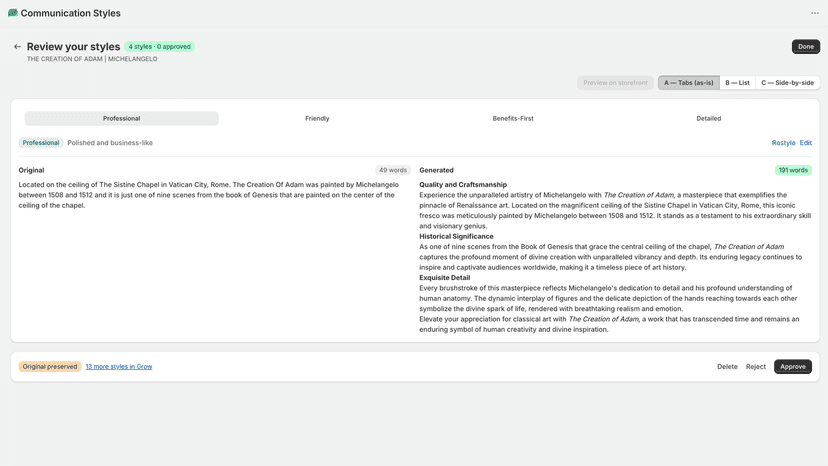Delete the generated style

click(727, 367)
